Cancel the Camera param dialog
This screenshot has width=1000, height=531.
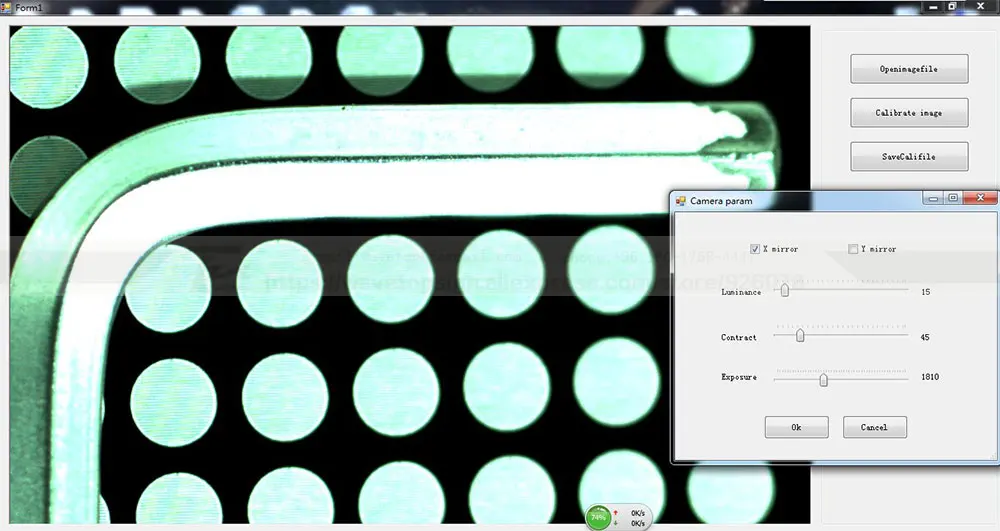[x=874, y=427]
